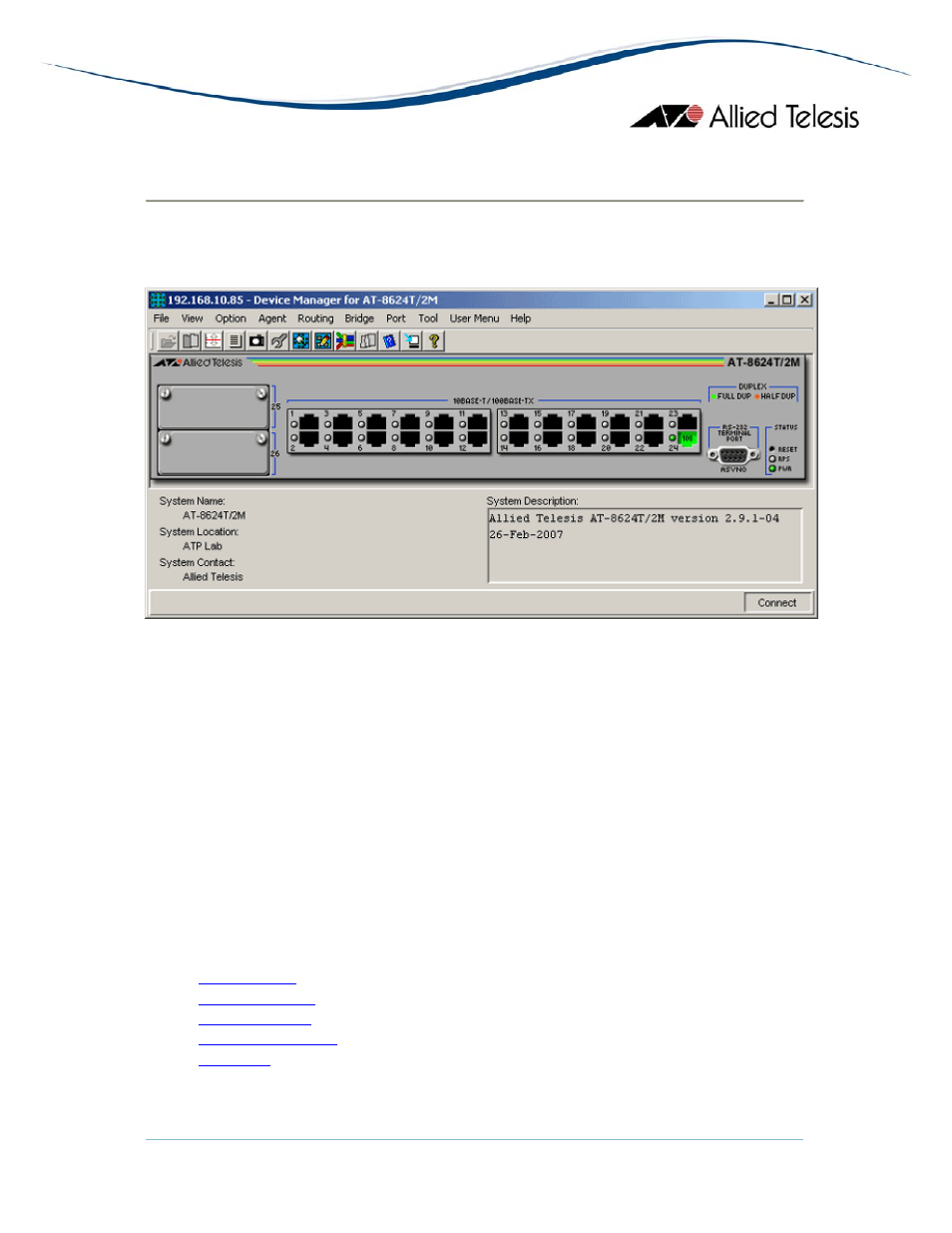Select port 2 on the switch panel
This screenshot has height=1233, width=952.
coord(309,437)
